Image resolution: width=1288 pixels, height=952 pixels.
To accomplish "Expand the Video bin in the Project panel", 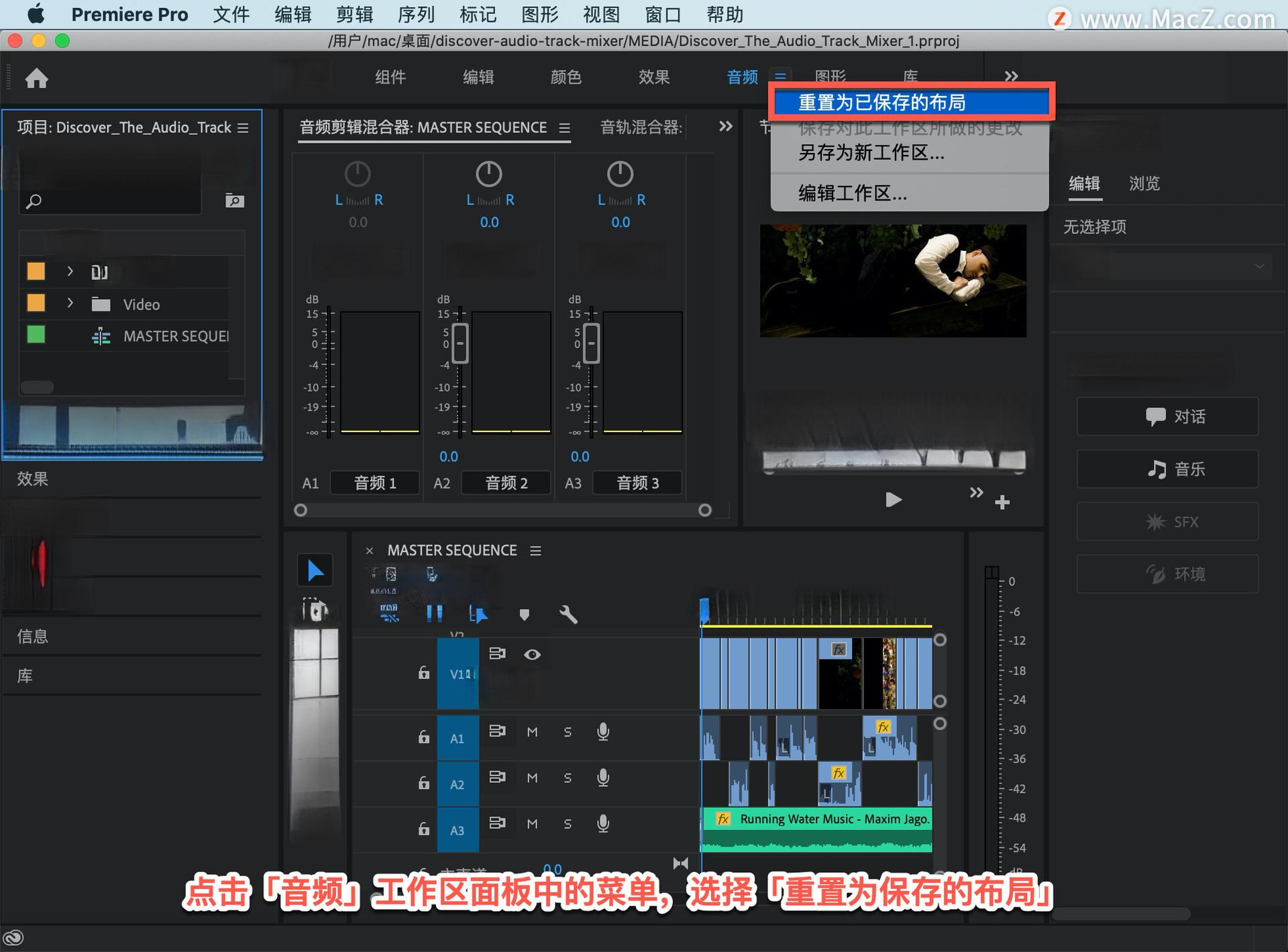I will coord(70,303).
